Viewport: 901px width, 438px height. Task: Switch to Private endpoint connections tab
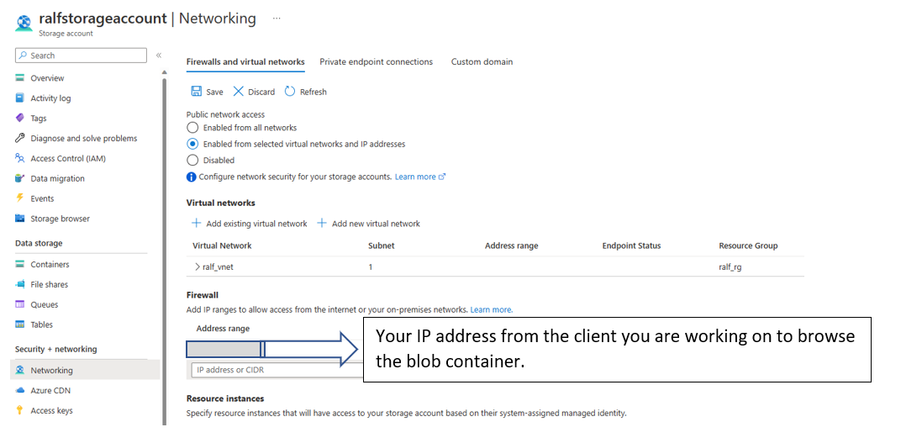tap(376, 62)
